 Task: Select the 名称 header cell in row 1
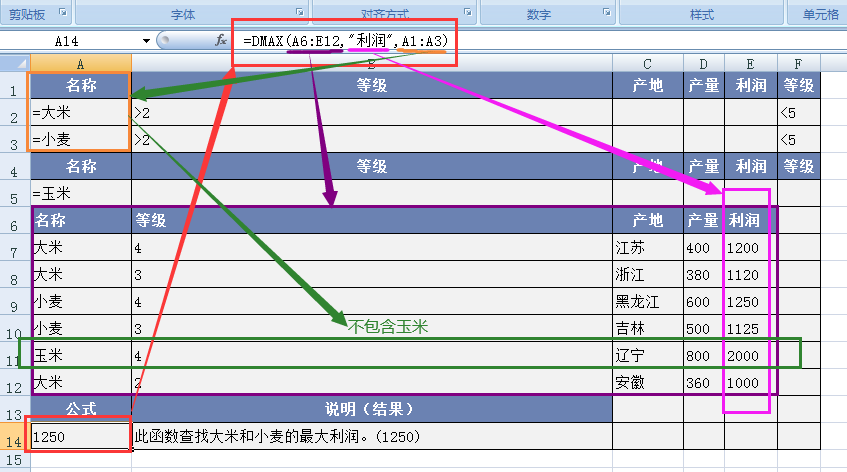tap(80, 85)
